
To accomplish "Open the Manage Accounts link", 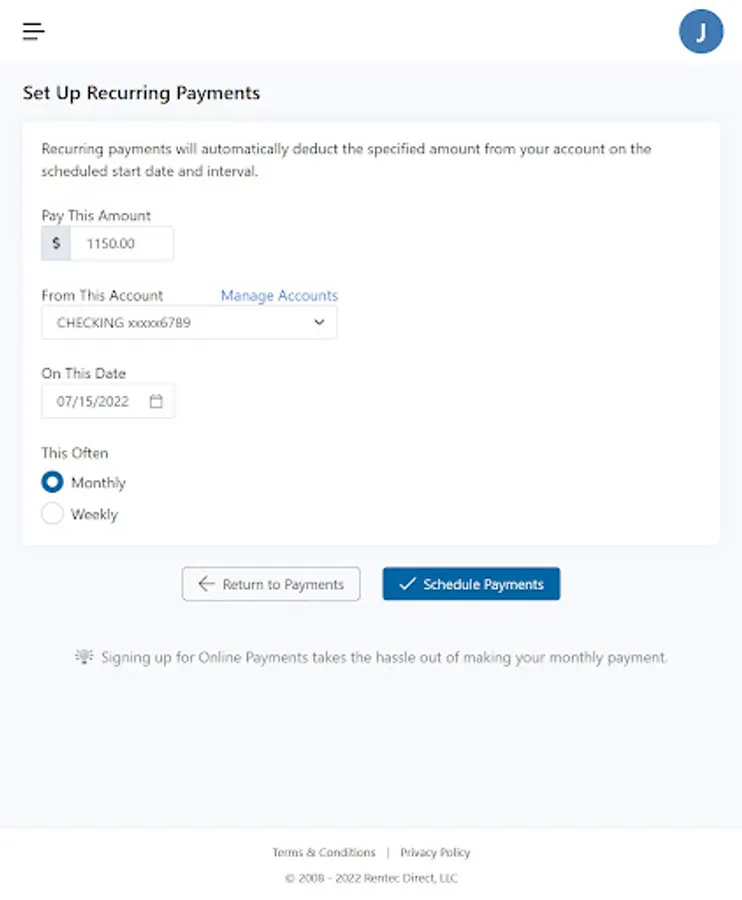I will (x=279, y=296).
